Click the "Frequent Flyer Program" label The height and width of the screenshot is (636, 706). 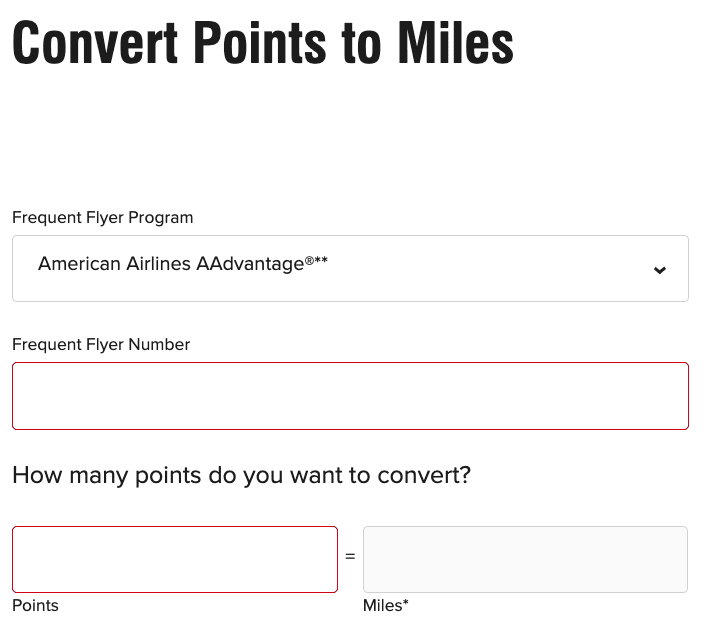coord(103,217)
